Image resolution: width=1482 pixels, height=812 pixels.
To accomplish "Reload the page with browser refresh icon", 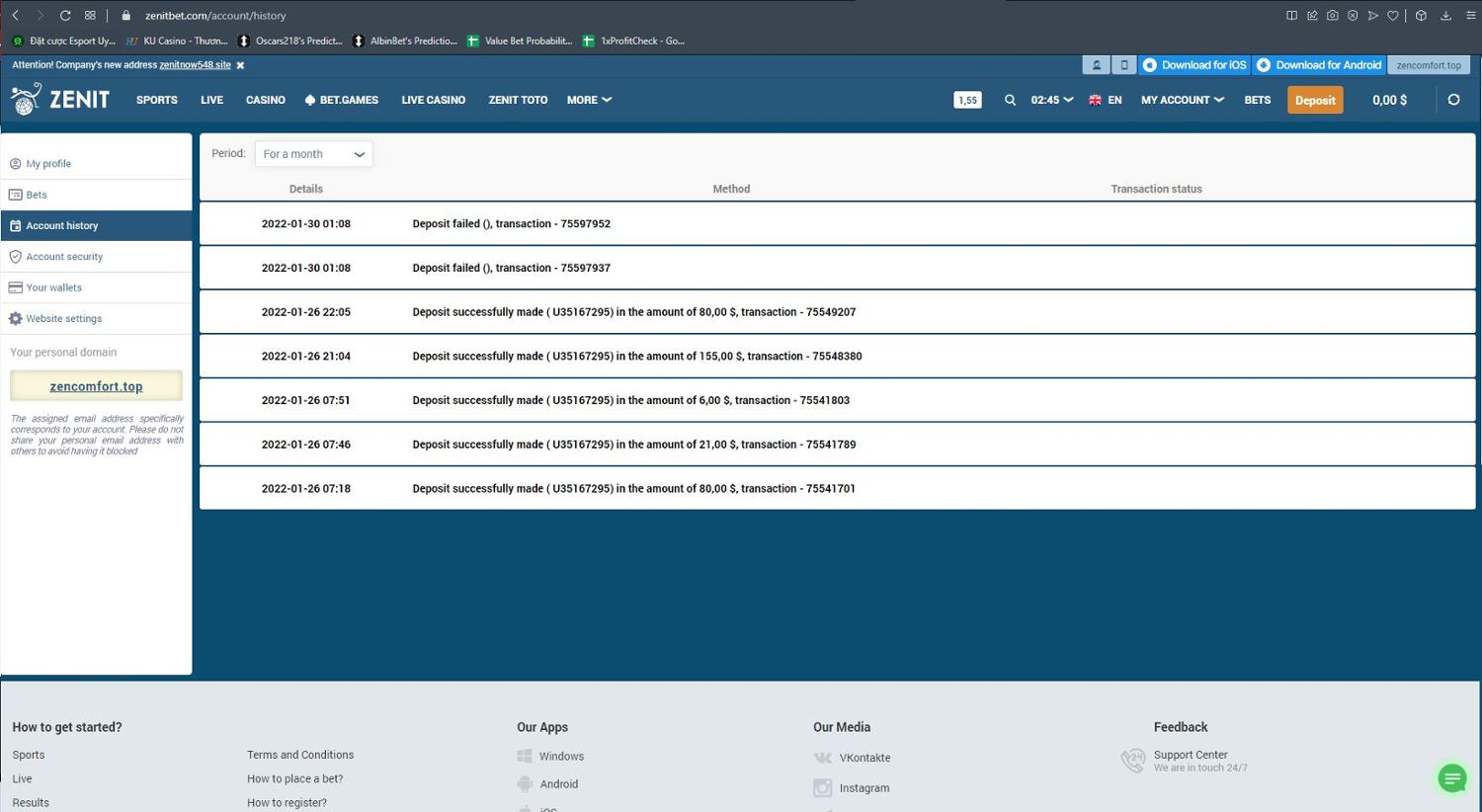I will 65,16.
